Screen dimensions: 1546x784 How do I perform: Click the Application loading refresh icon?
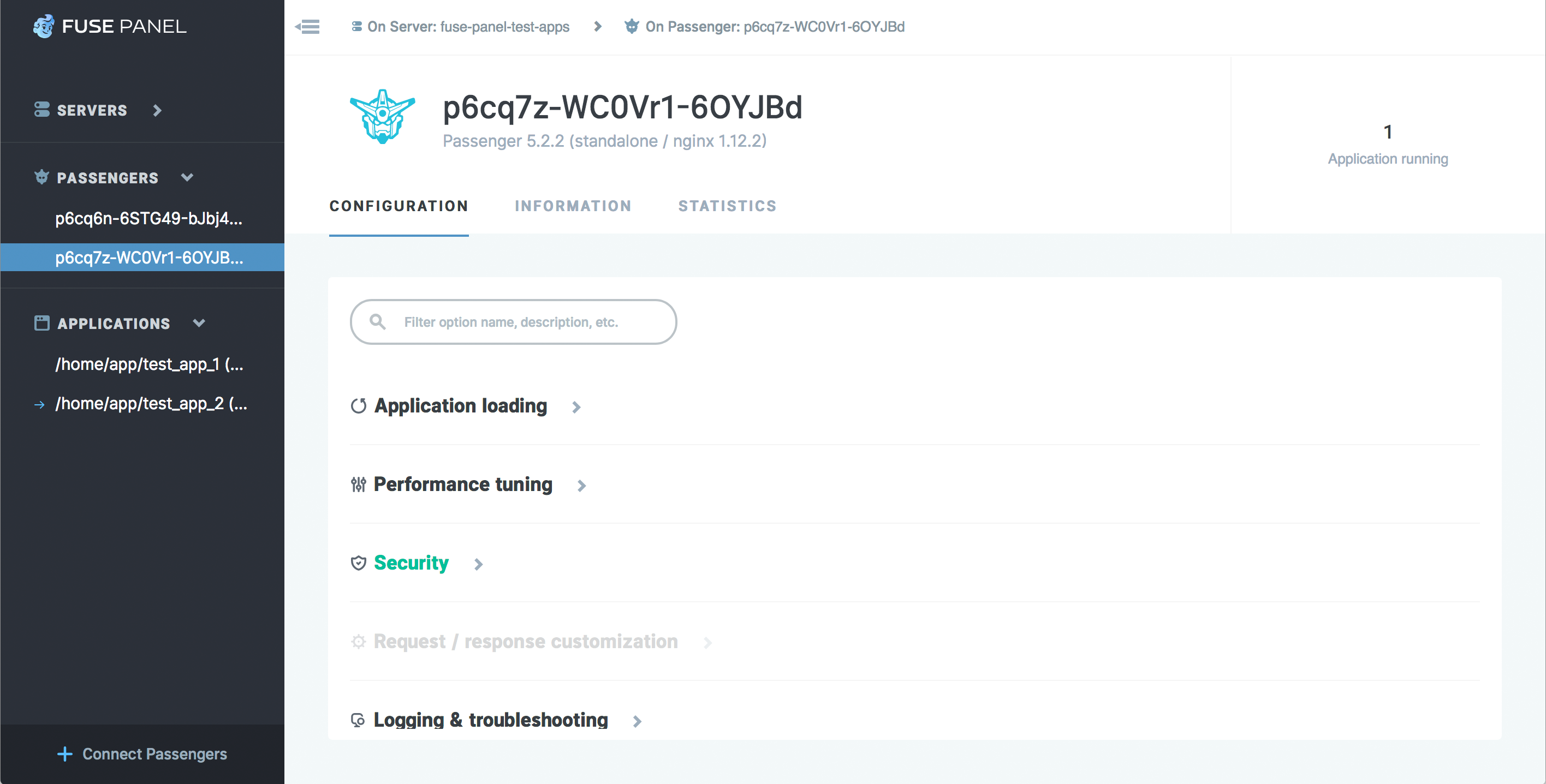pos(358,406)
